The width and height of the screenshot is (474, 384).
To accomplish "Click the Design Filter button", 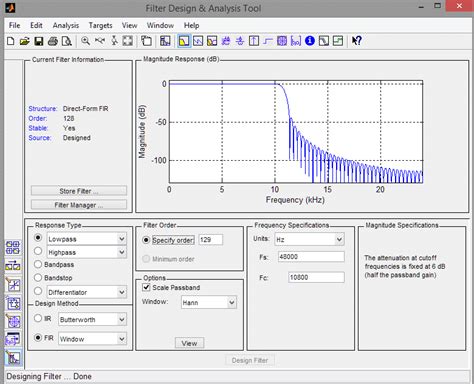I will (x=250, y=360).
